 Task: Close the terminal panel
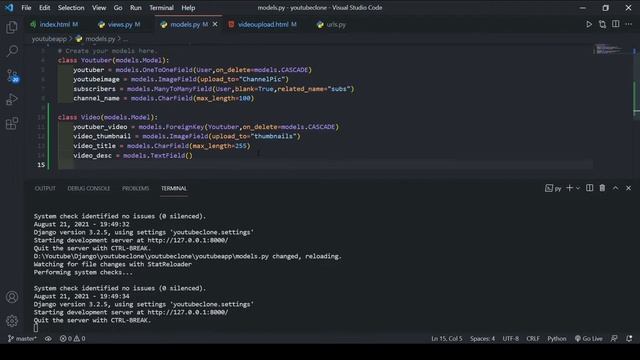(x=629, y=188)
